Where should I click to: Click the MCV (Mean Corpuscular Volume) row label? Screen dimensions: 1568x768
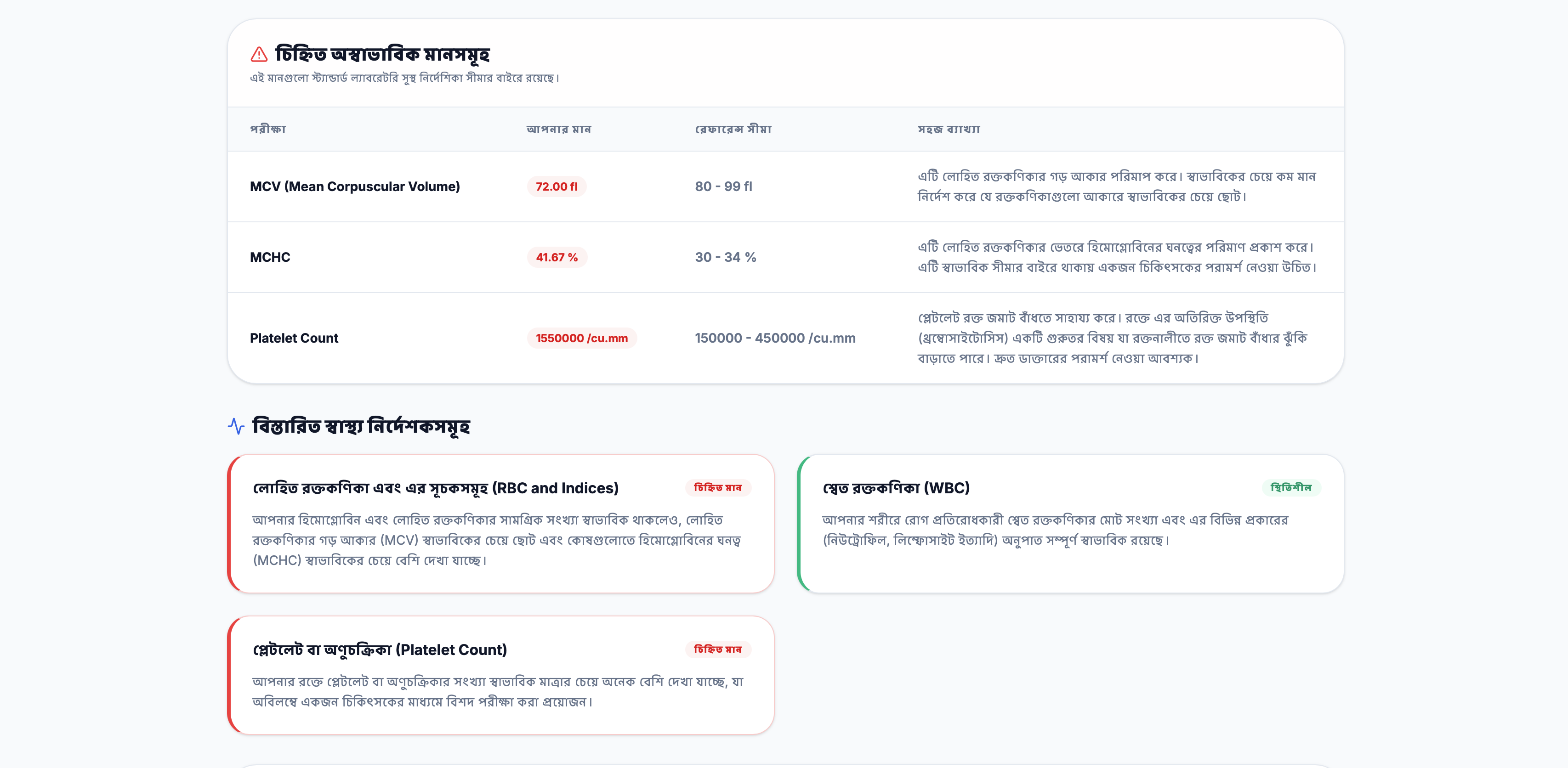click(355, 186)
